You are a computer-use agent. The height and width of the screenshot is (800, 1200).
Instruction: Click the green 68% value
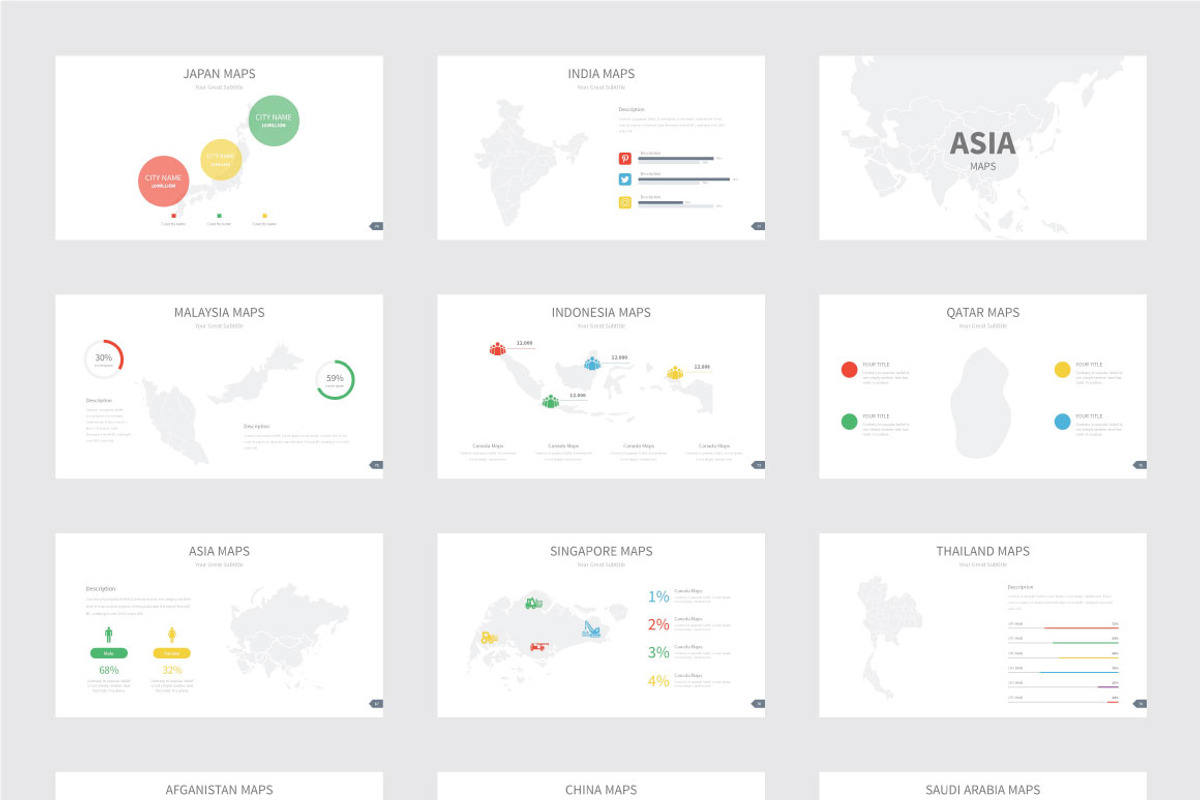109,670
